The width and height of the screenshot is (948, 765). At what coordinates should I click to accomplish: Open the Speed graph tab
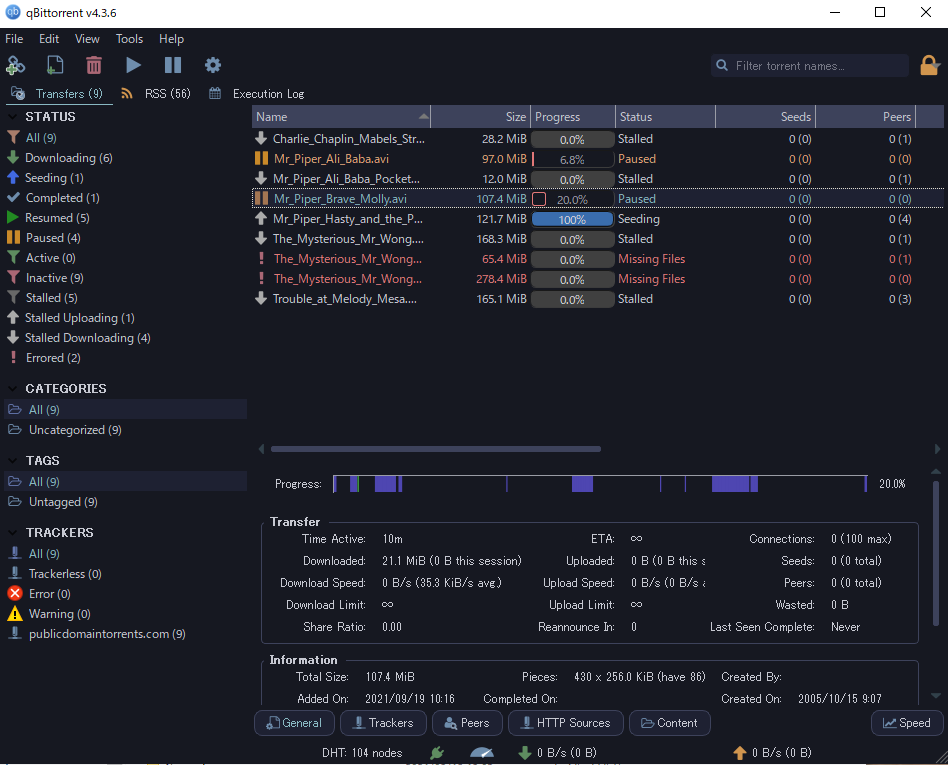(x=907, y=723)
